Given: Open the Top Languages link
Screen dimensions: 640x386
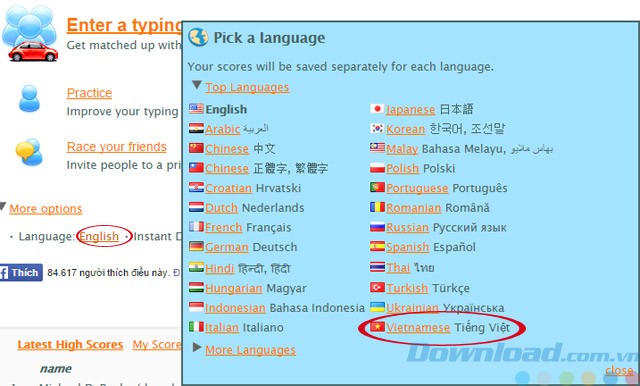Looking at the screenshot, I should pos(247,87).
